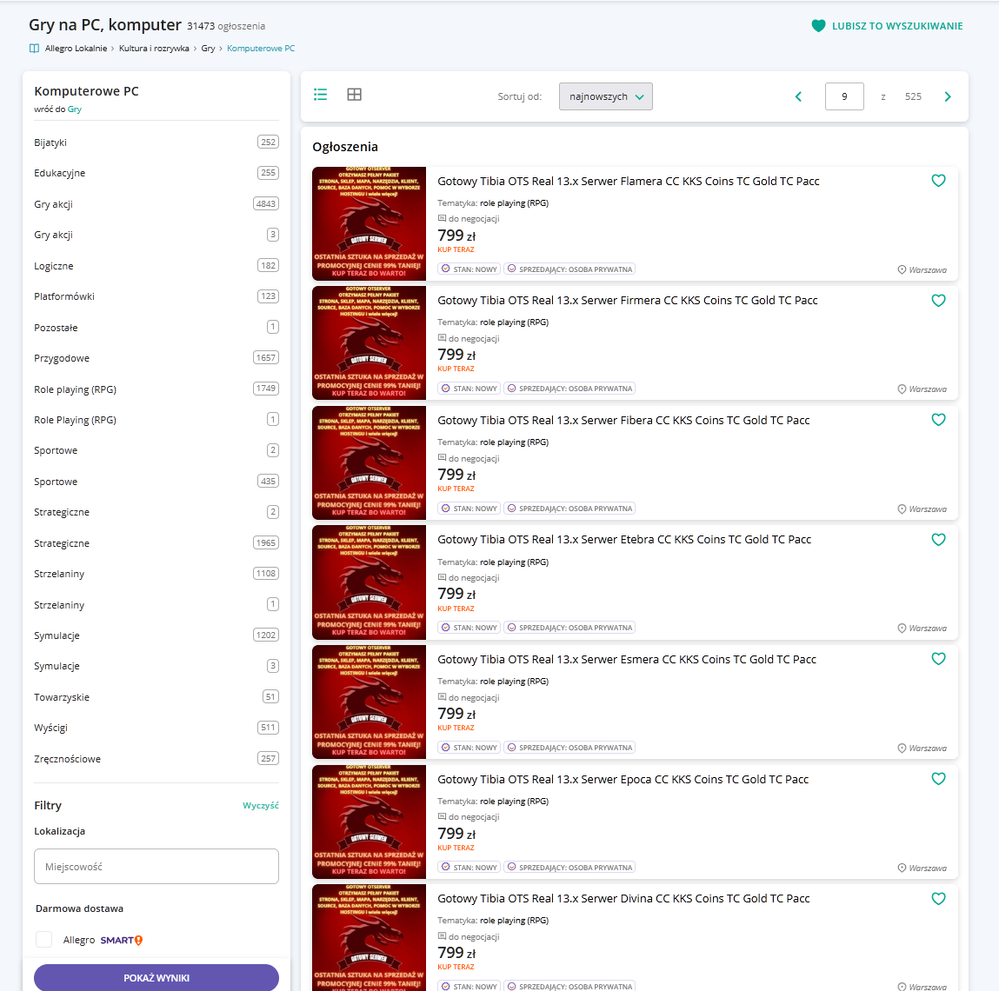Click LUBISZ TO WYSZUKIWANIE link
Viewport: 999px width, 991px height.
(x=897, y=26)
